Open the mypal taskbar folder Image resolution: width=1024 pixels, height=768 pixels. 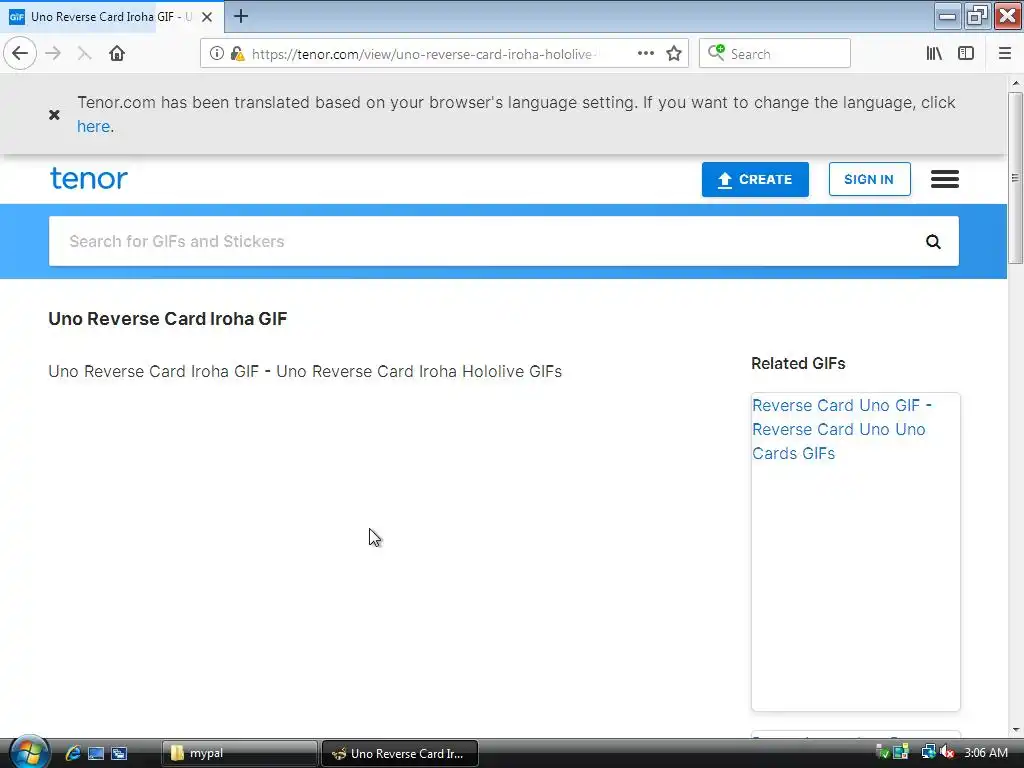[239, 753]
